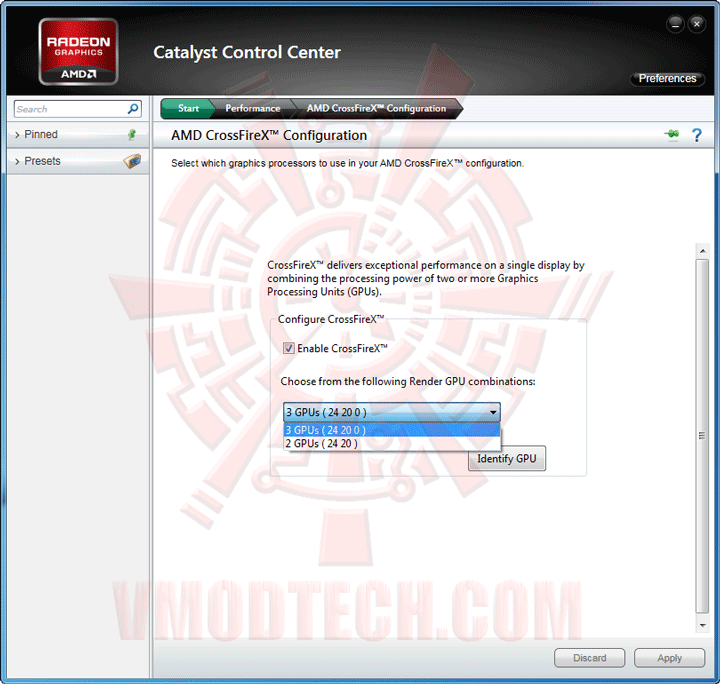The image size is (720, 684).
Task: Open the Render GPU combinations dropdown arrow
Action: [493, 412]
